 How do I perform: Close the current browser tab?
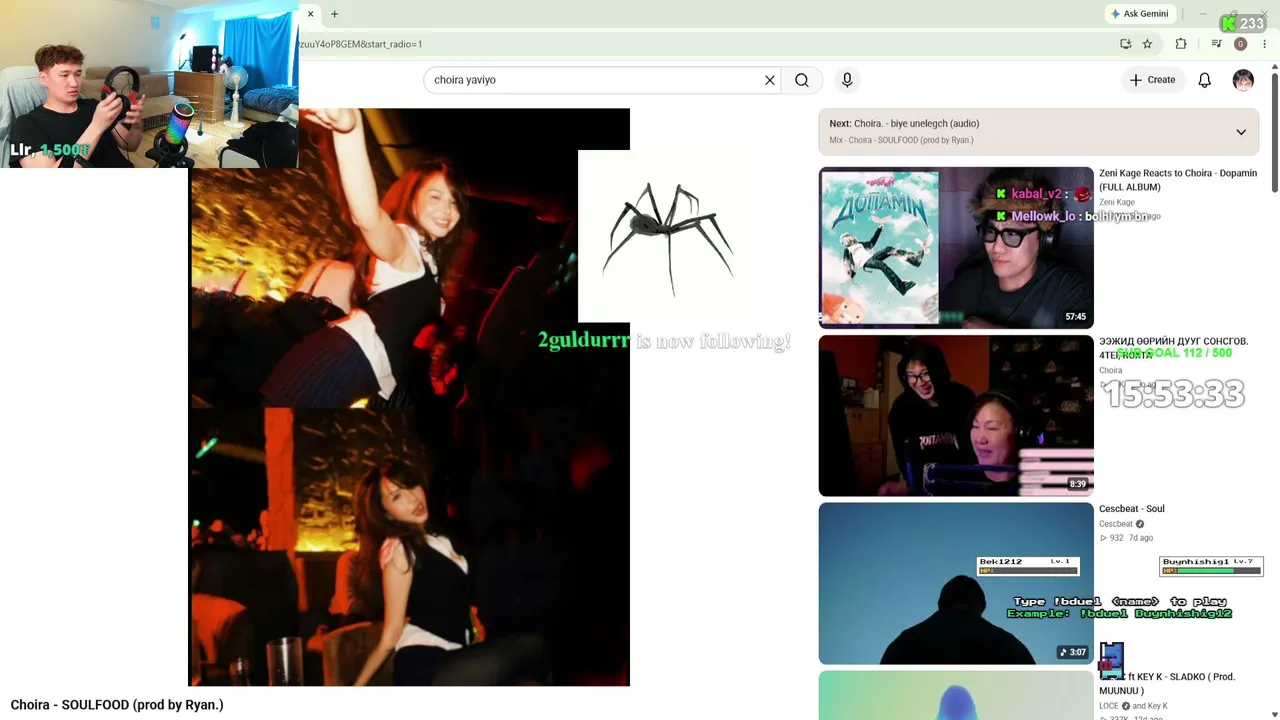click(x=310, y=14)
